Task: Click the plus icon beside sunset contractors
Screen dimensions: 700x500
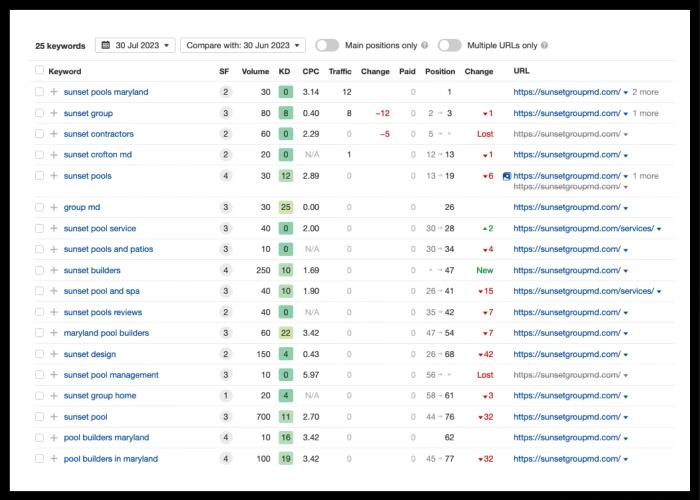Action: pyautogui.click(x=54, y=134)
